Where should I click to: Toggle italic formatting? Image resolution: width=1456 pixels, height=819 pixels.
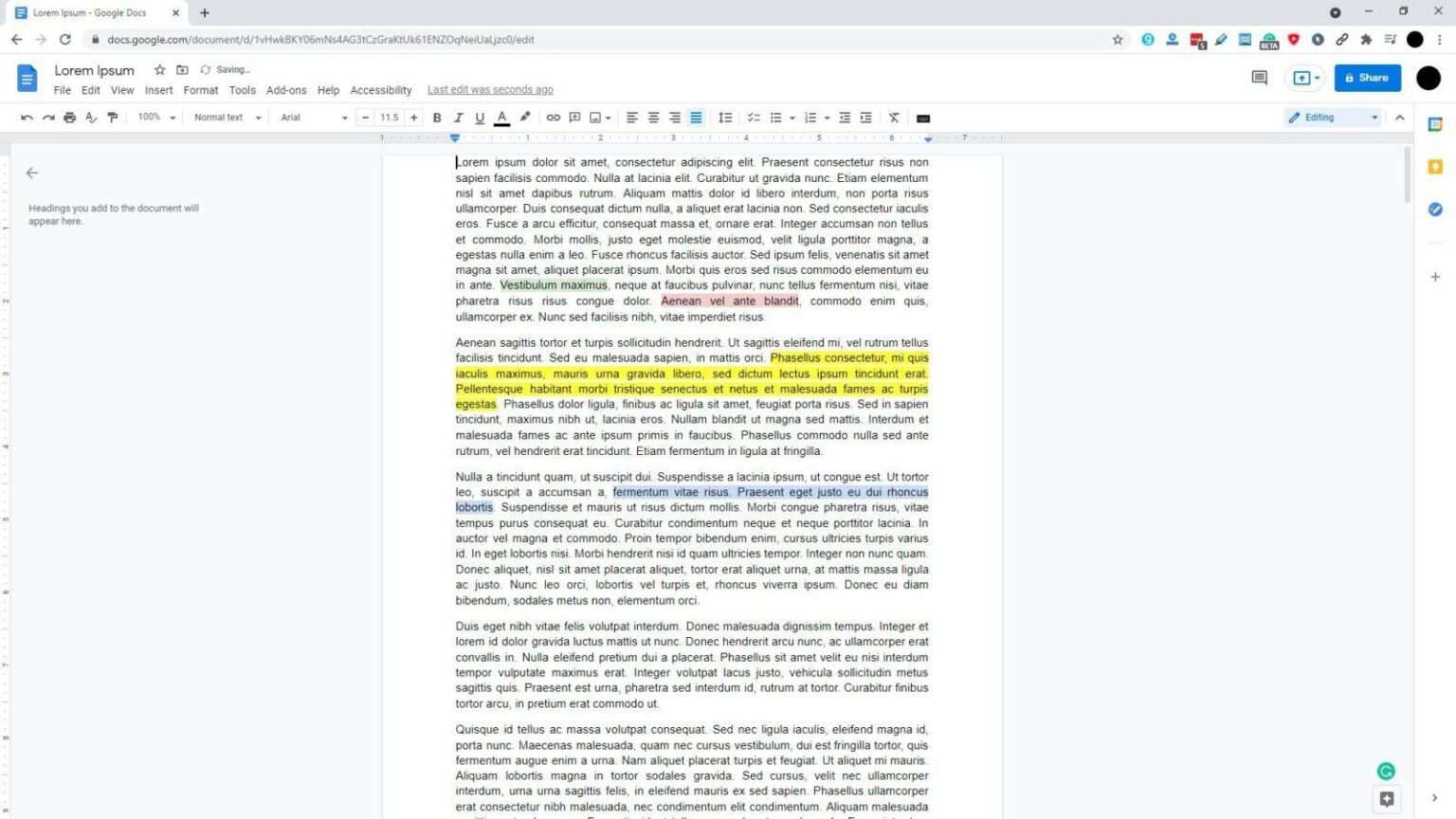(x=458, y=117)
